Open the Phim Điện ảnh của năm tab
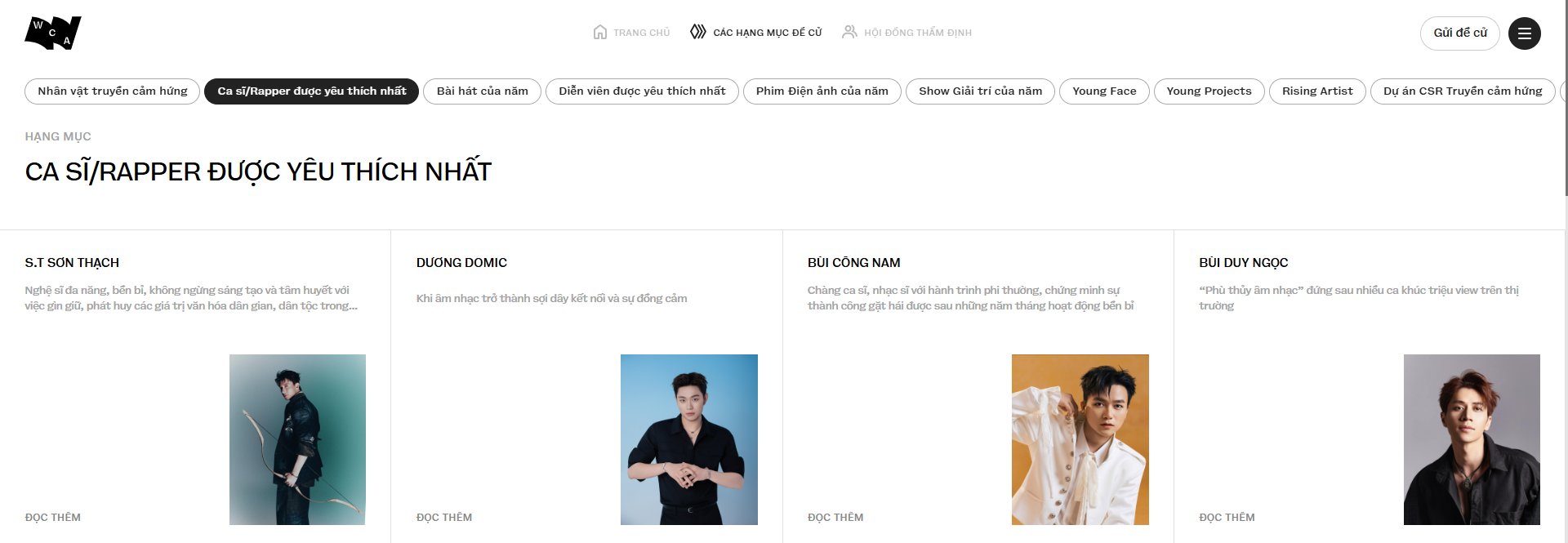Viewport: 1568px width, 543px height. (x=822, y=91)
